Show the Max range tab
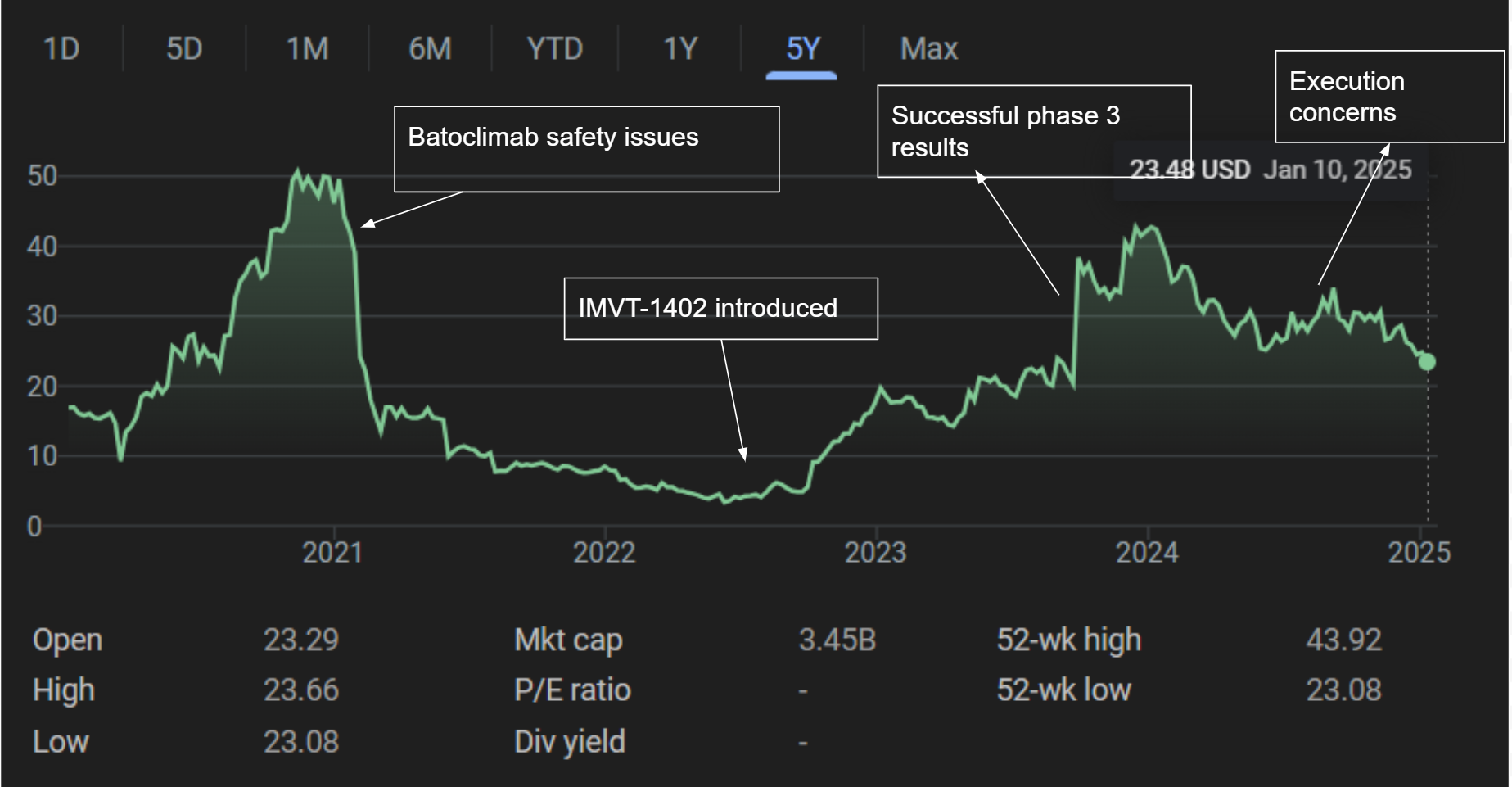 (929, 48)
